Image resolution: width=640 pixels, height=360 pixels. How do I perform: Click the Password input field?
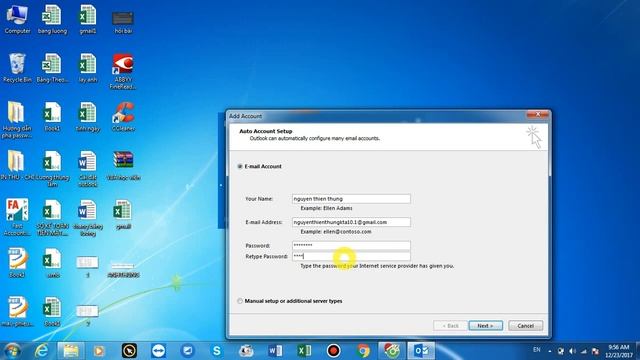(x=351, y=245)
